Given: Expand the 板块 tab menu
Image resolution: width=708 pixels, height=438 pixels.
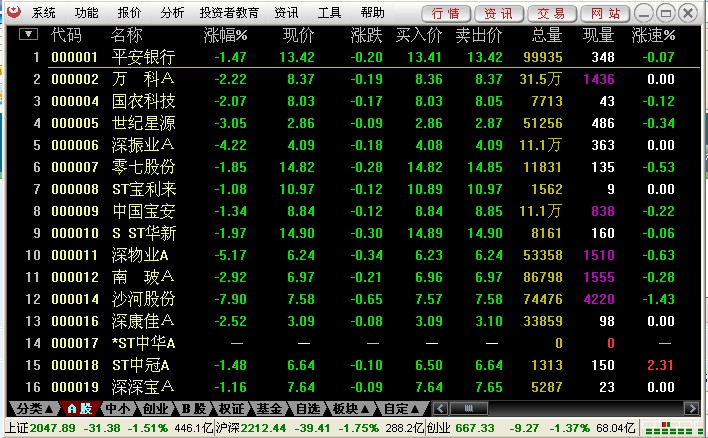Looking at the screenshot, I should 351,409.
